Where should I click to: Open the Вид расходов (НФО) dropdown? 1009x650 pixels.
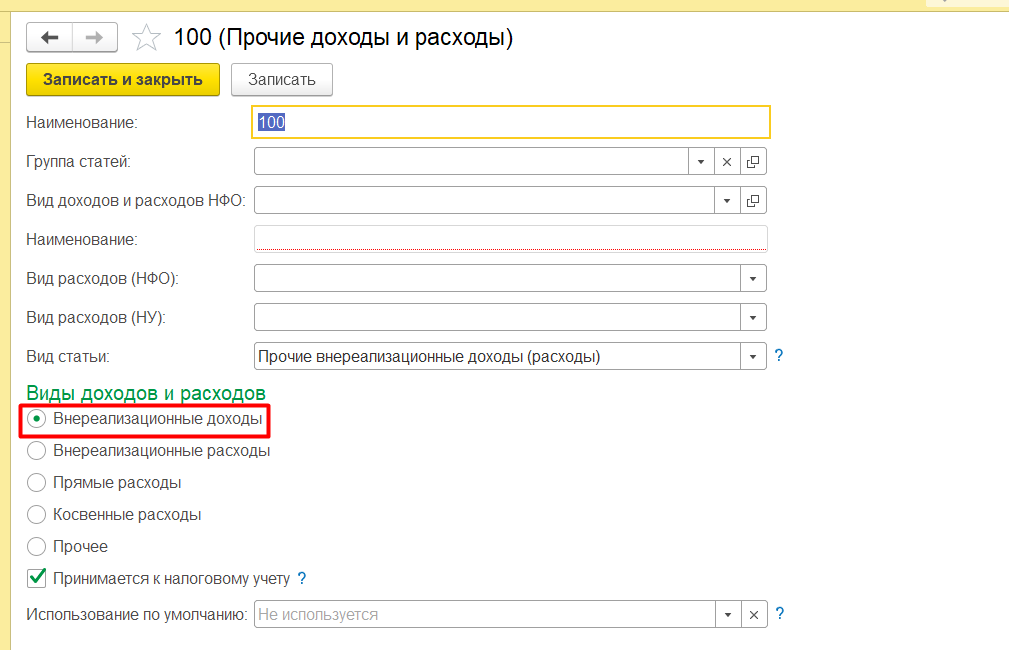tap(753, 278)
